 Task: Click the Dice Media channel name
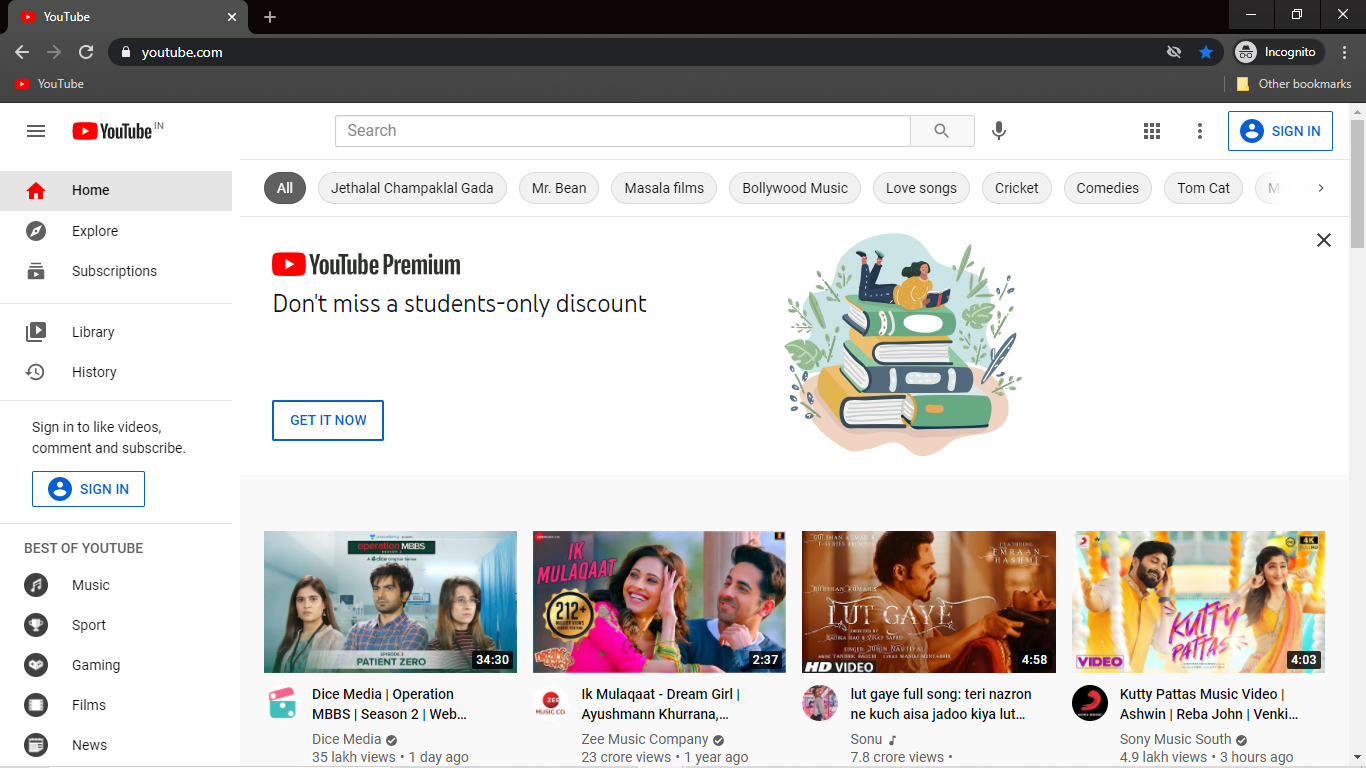pyautogui.click(x=347, y=739)
